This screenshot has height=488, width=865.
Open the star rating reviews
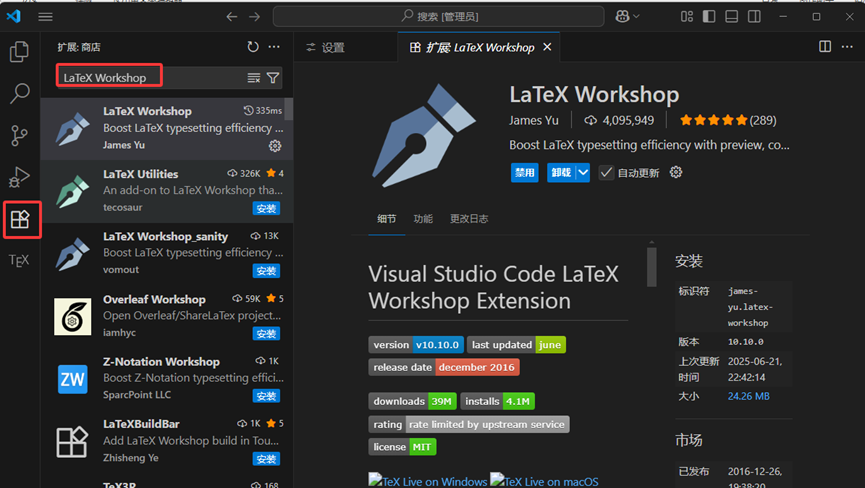click(728, 120)
